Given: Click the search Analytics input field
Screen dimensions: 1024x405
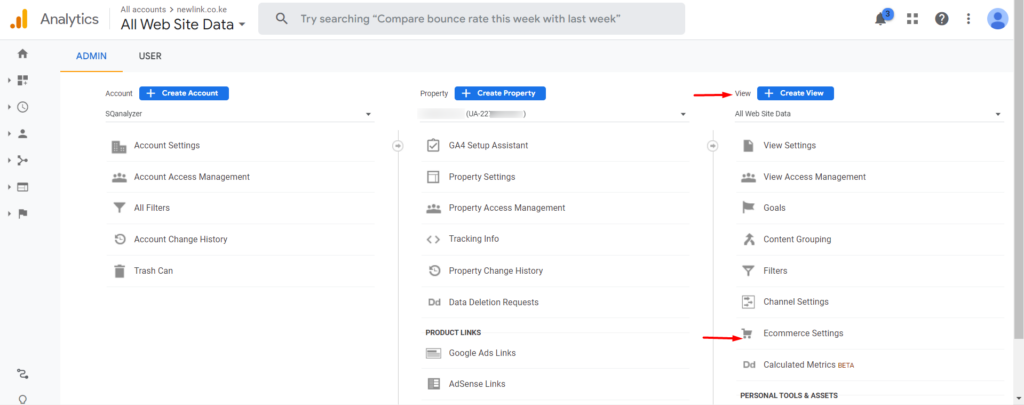Looking at the screenshot, I should (472, 19).
